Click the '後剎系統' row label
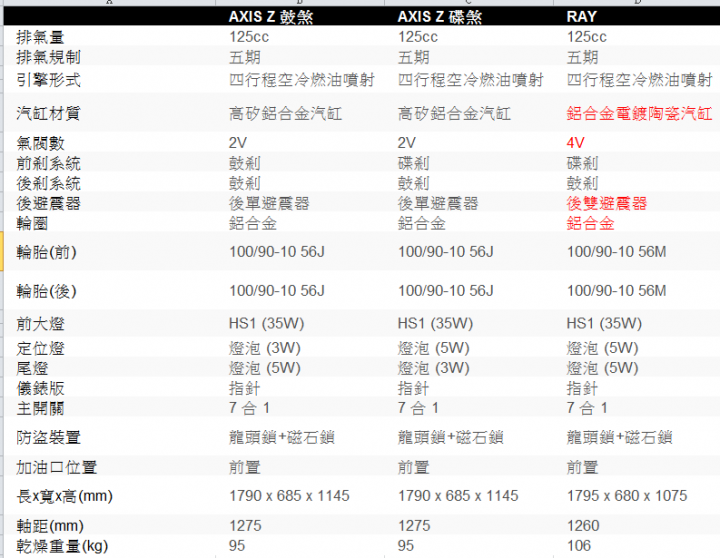720x558 pixels. click(48, 183)
